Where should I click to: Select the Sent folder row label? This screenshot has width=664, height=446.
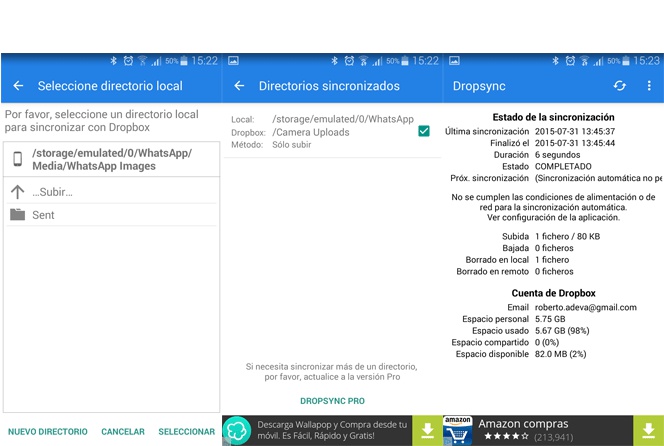(43, 215)
